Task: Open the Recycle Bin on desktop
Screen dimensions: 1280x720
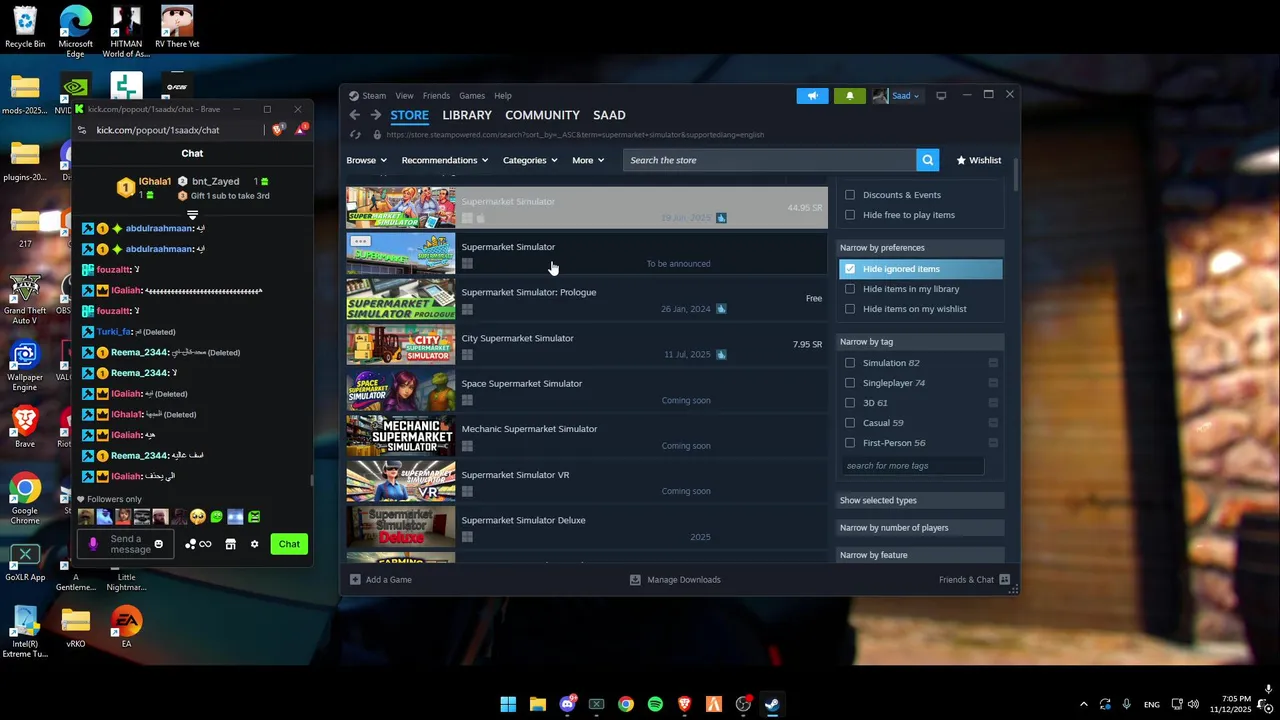Action: pos(25,28)
